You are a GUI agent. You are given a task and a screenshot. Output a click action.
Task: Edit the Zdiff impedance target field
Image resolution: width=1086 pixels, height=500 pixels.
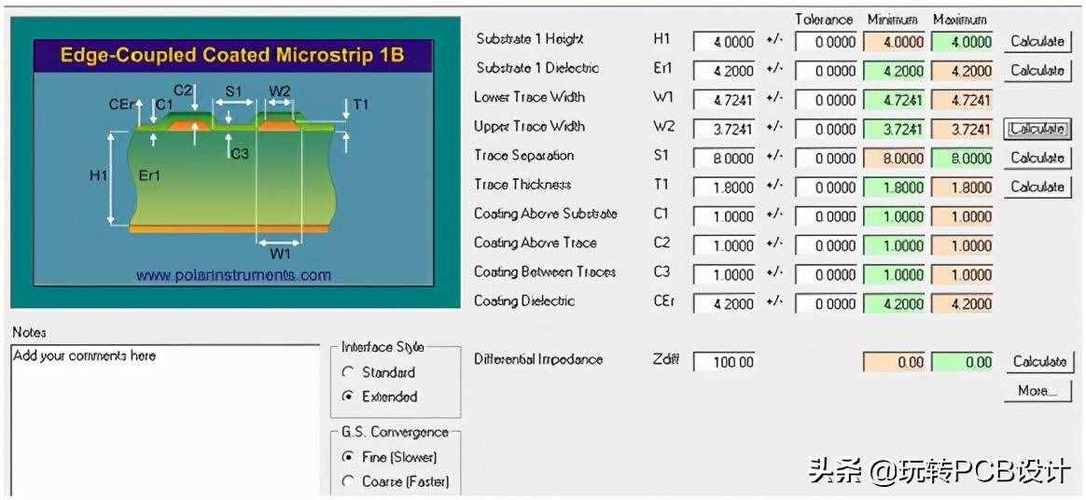724,362
